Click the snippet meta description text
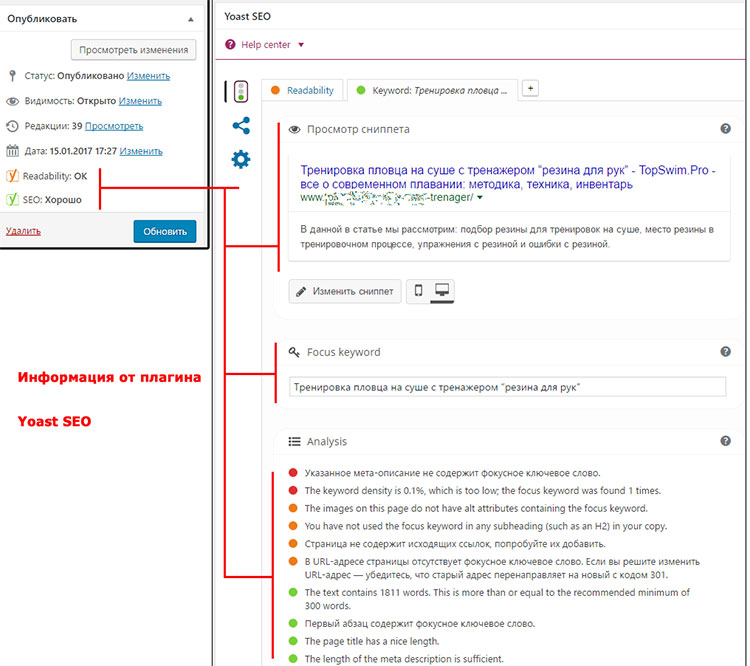 pos(507,237)
